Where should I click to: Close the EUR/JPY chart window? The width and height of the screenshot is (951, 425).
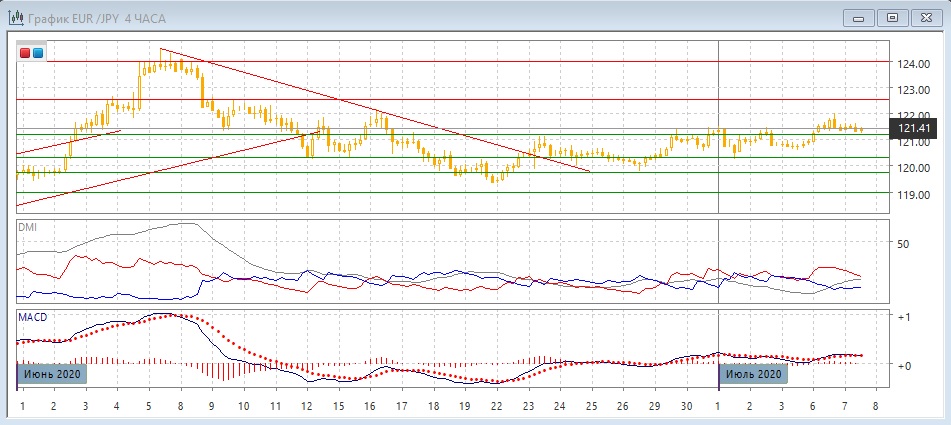click(925, 17)
